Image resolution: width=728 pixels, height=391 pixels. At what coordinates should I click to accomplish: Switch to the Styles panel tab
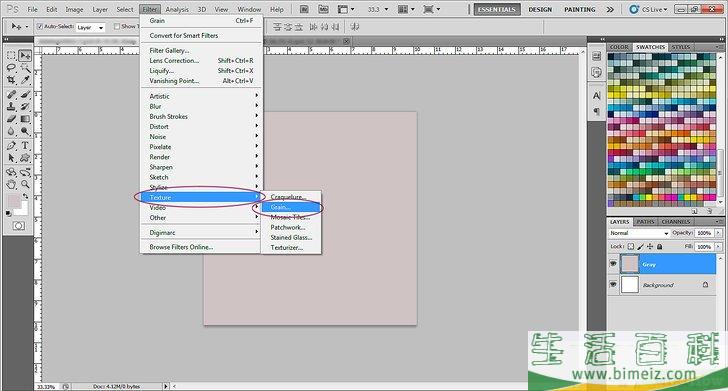pyautogui.click(x=681, y=47)
